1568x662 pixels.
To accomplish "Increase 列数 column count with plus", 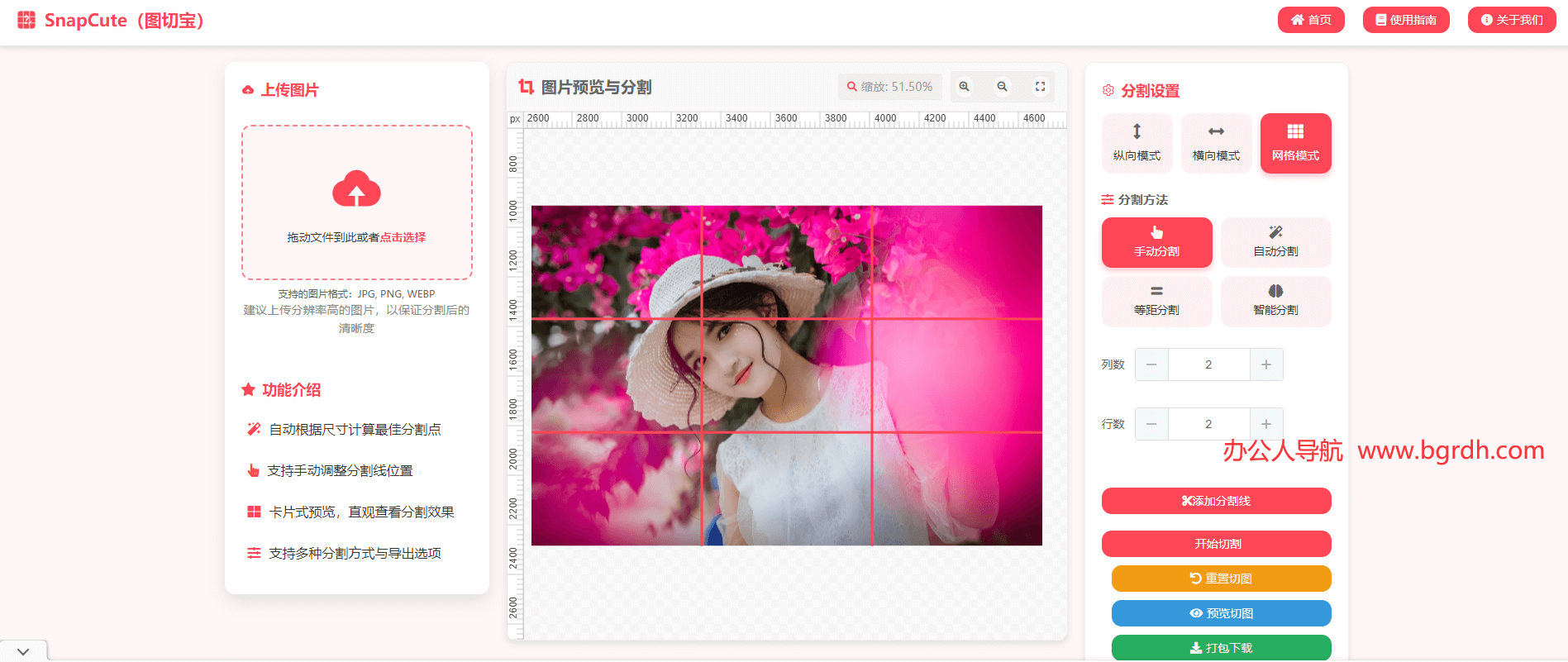I will pyautogui.click(x=1265, y=364).
